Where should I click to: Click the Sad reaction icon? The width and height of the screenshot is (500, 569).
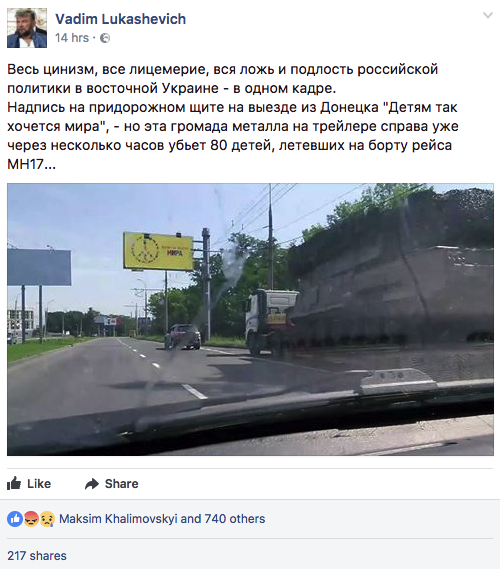pyautogui.click(x=47, y=519)
